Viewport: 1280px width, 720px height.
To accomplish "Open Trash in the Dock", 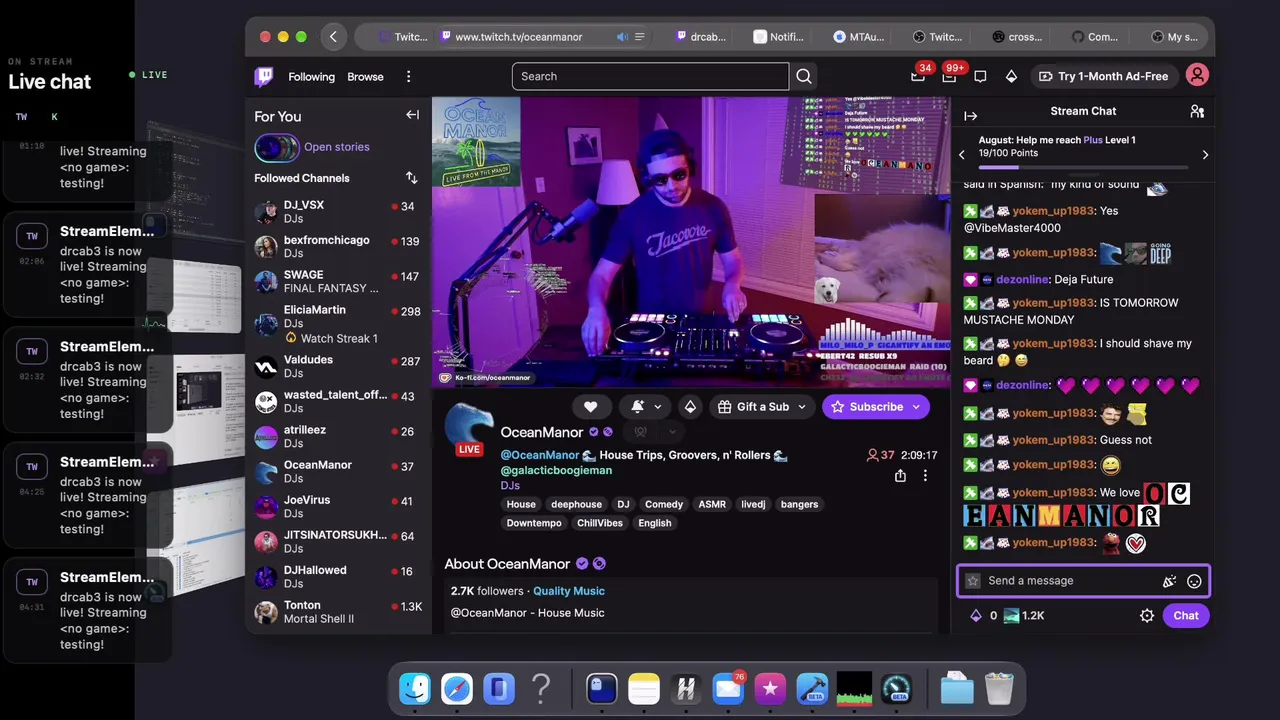I will [999, 689].
